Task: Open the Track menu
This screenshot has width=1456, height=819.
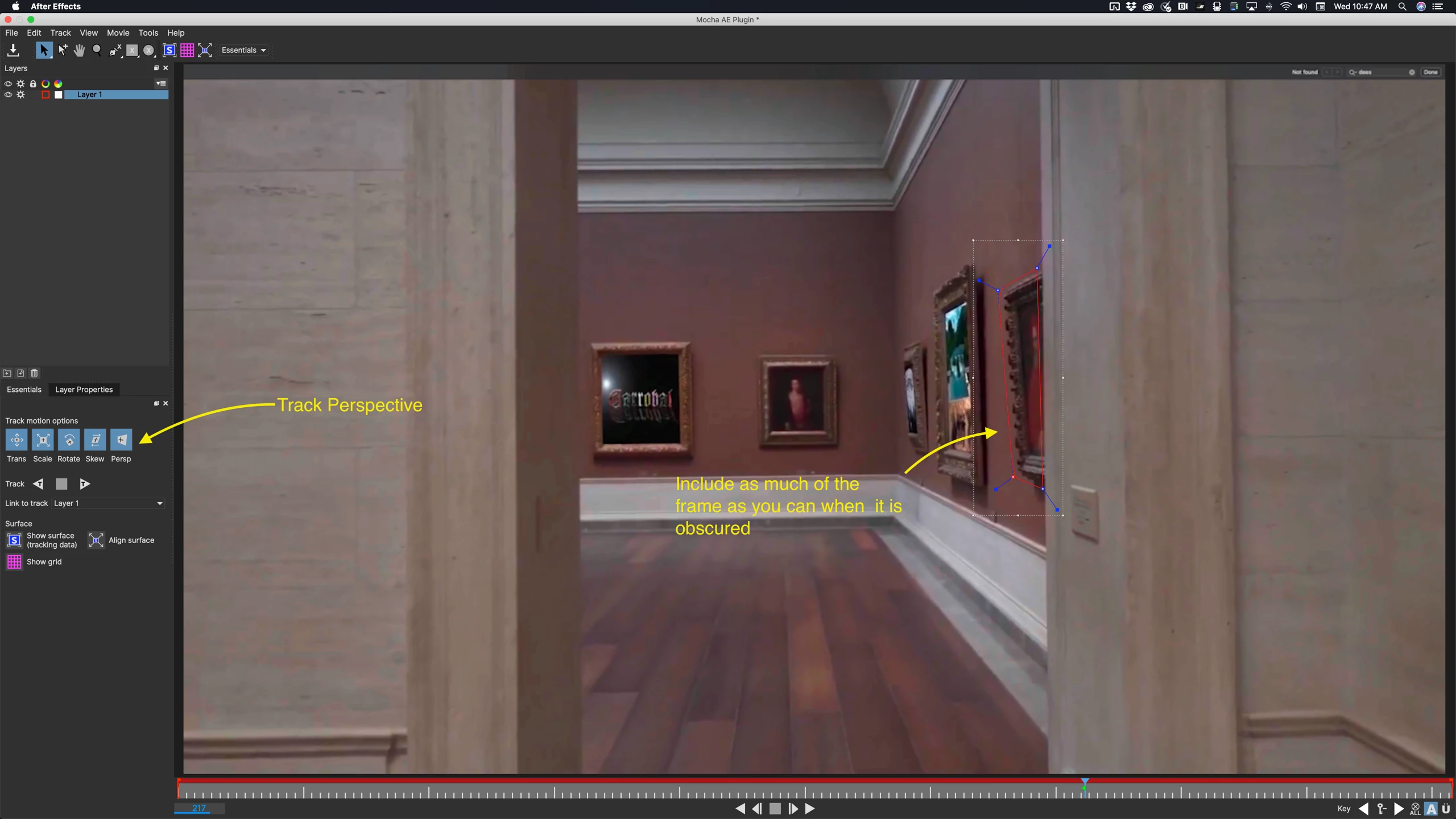Action: tap(60, 33)
